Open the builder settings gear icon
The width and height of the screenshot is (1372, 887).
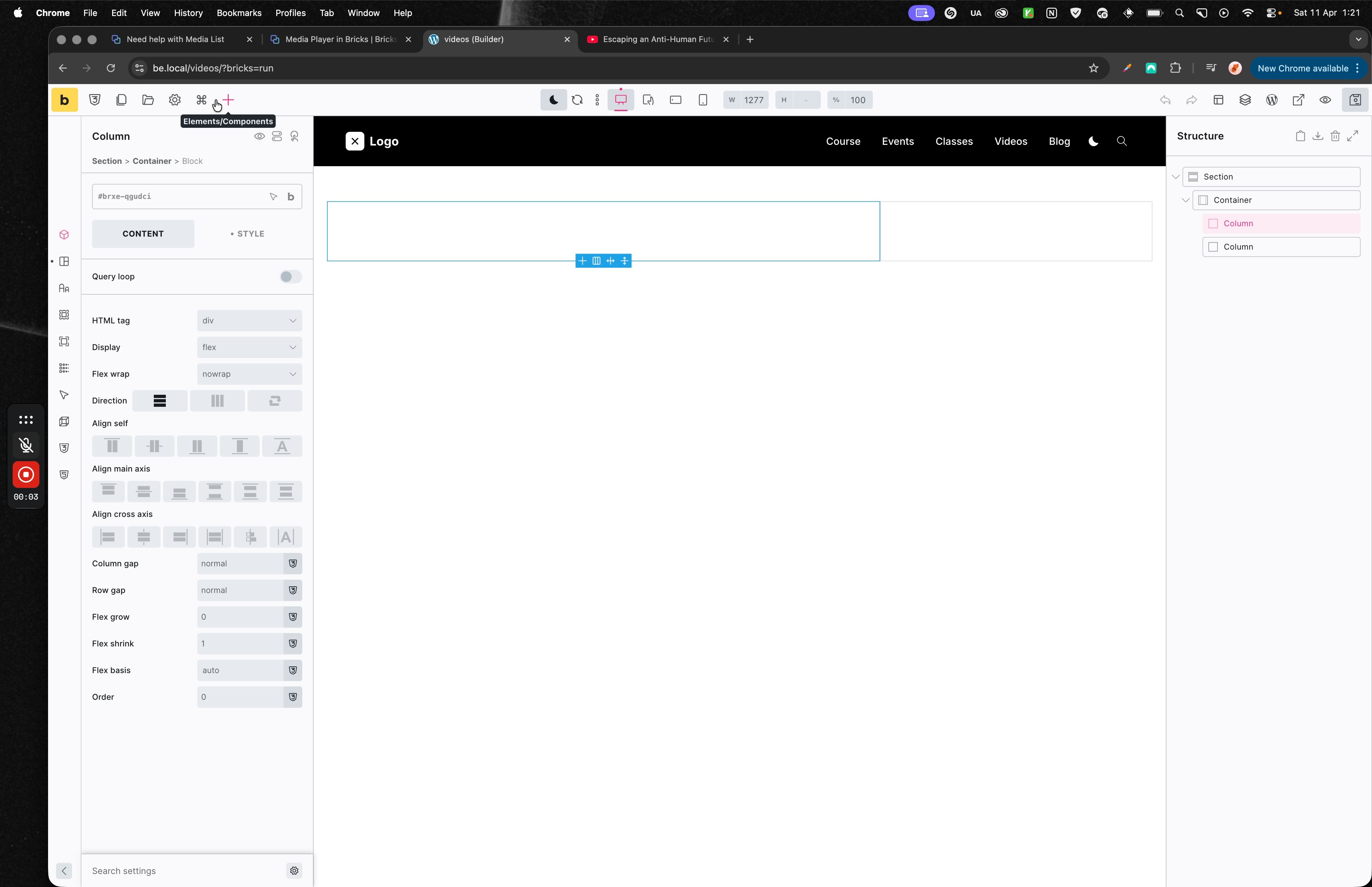175,100
